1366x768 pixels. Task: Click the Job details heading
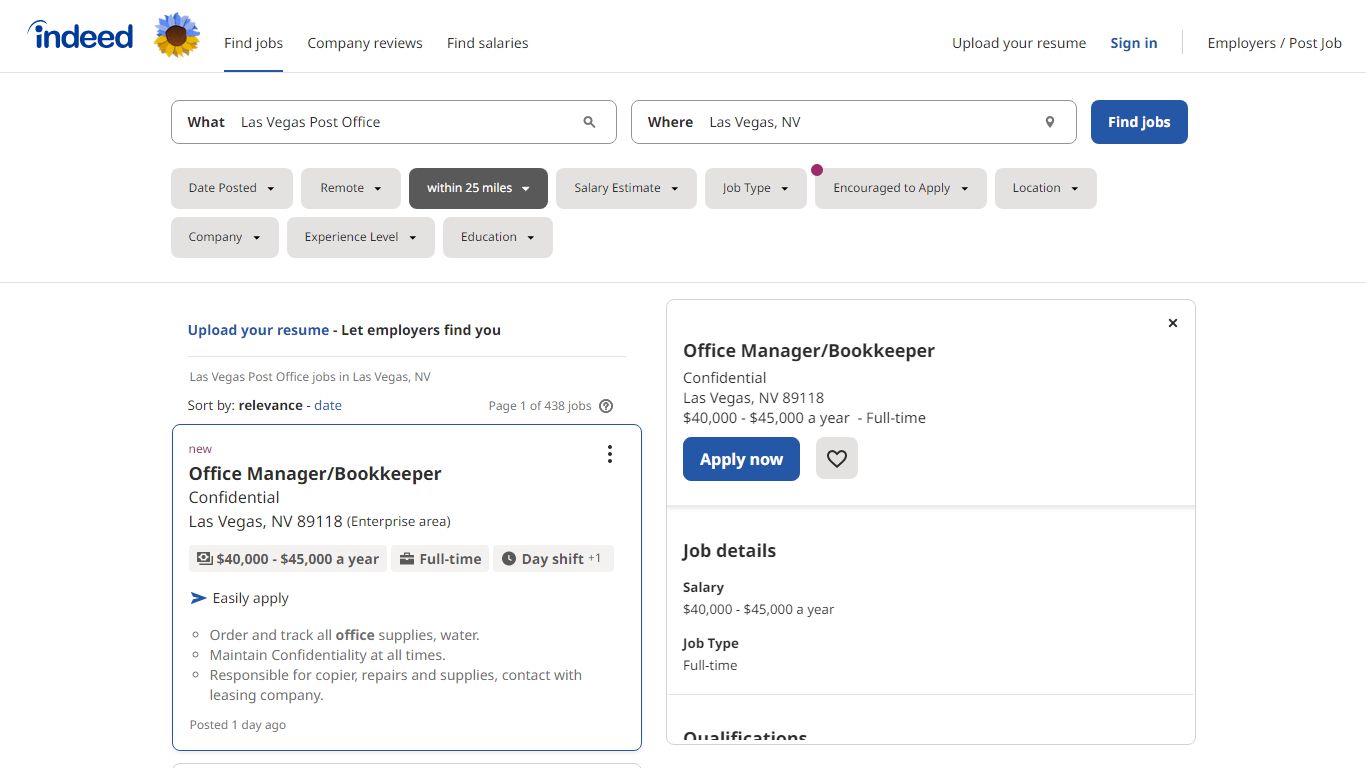tap(729, 551)
